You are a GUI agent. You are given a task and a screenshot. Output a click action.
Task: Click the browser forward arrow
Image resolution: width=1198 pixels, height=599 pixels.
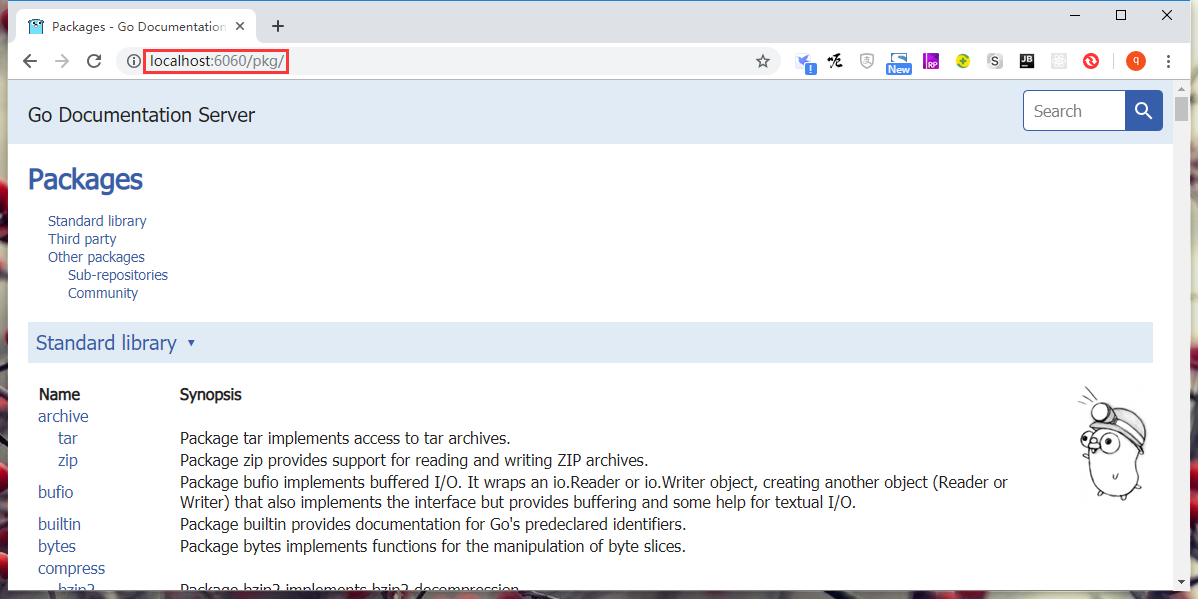pyautogui.click(x=62, y=61)
